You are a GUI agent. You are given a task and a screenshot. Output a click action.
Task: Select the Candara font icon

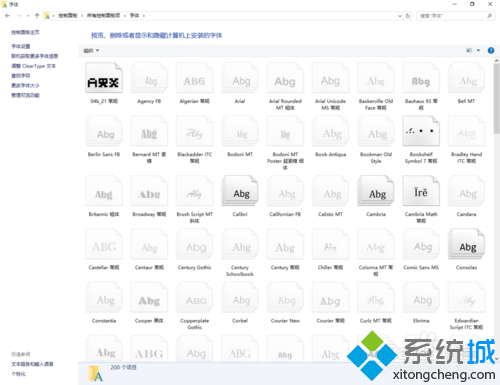(x=466, y=191)
